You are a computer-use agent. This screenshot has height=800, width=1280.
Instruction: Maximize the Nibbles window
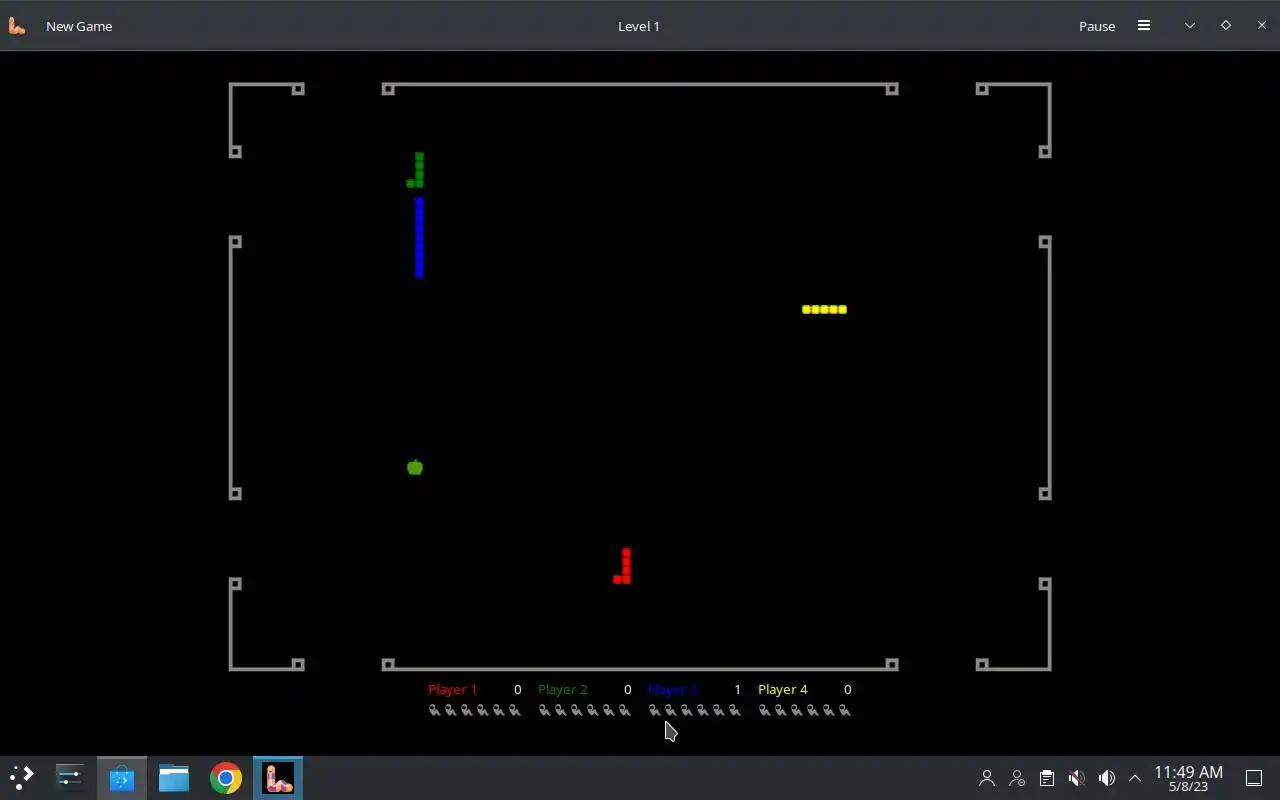(x=1226, y=26)
